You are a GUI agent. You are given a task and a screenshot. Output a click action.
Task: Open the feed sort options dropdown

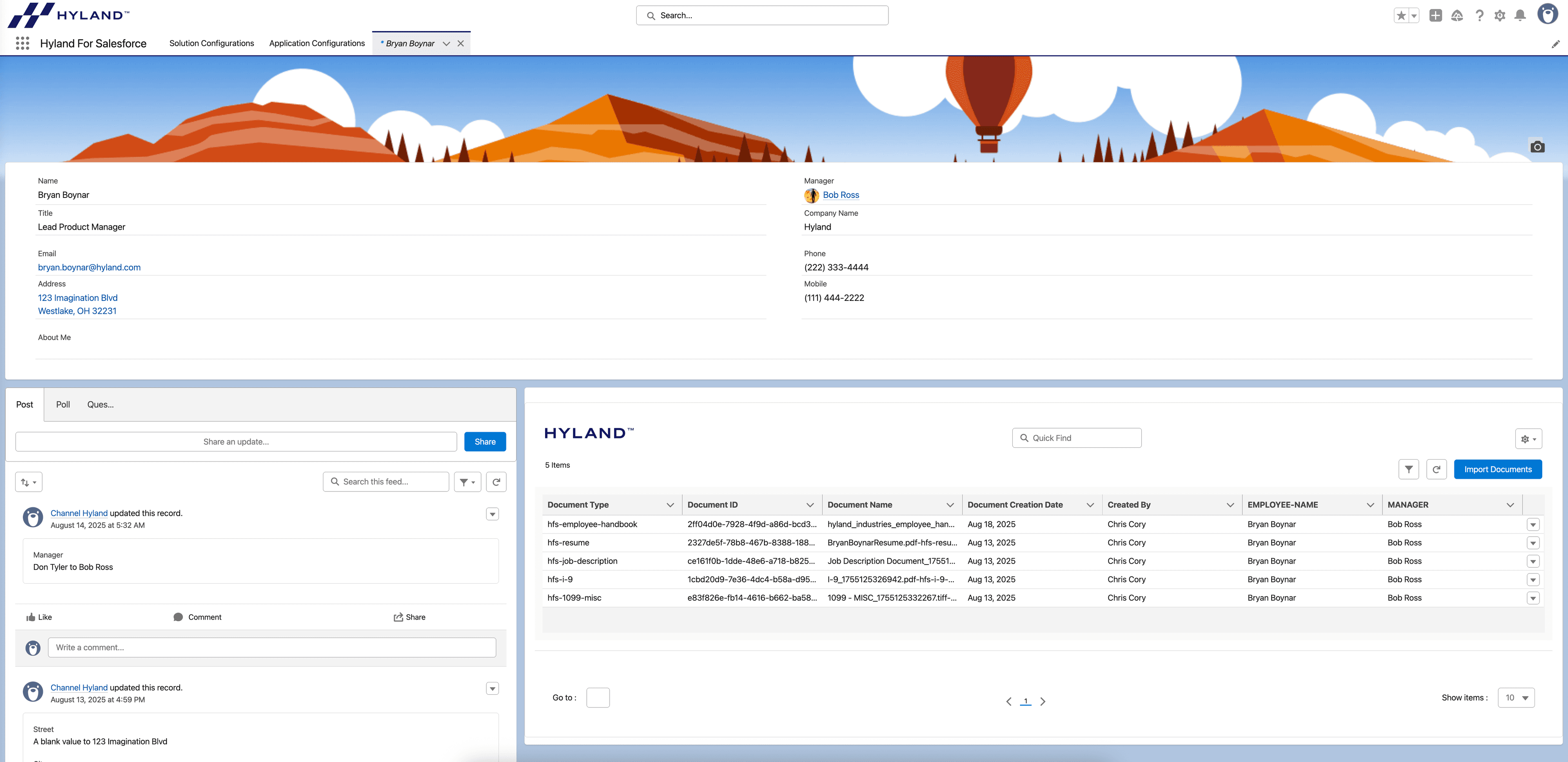[29, 482]
